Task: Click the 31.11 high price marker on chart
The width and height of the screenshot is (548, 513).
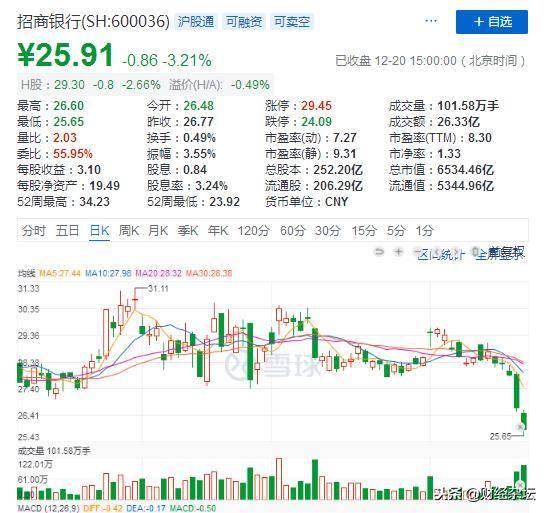Action: [158, 289]
